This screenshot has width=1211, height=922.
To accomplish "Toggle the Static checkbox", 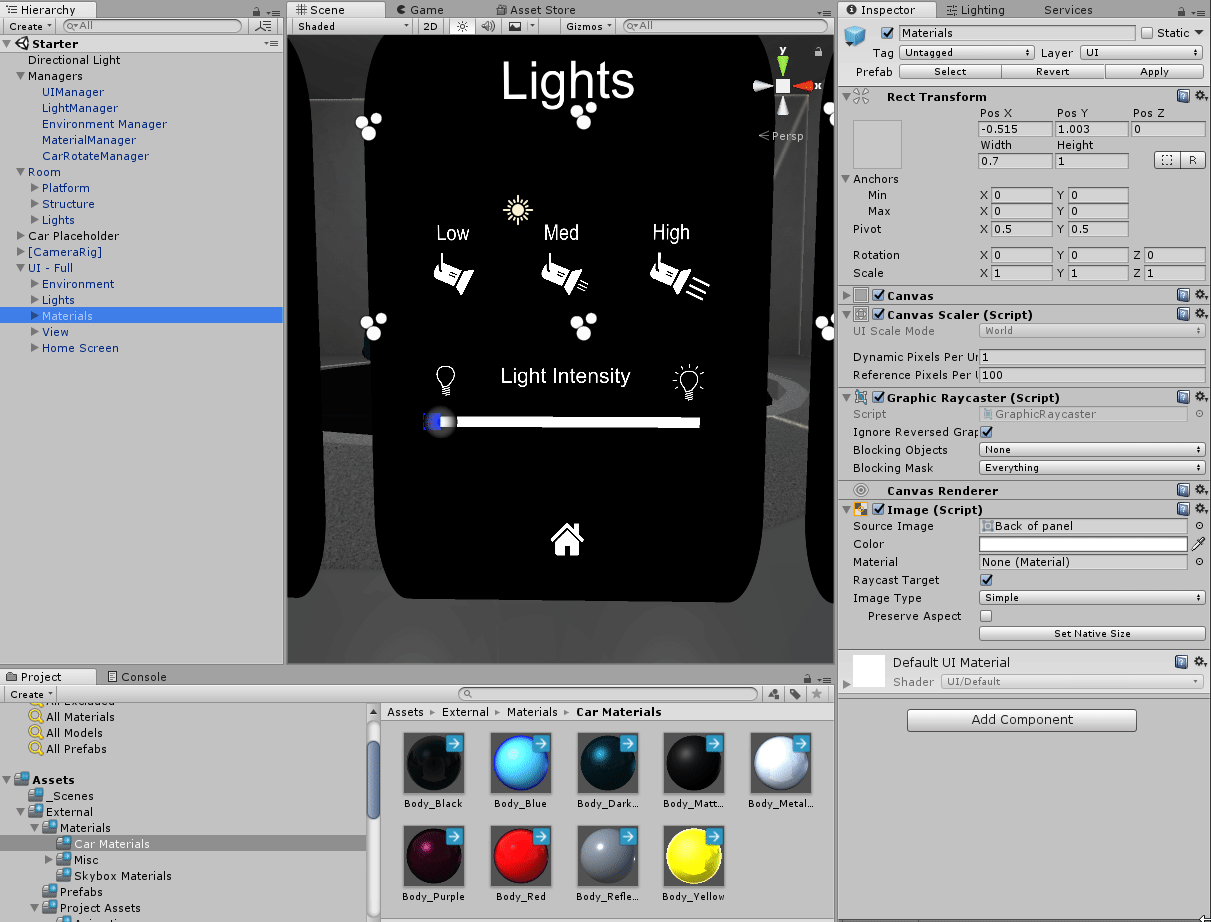I will coord(1147,33).
